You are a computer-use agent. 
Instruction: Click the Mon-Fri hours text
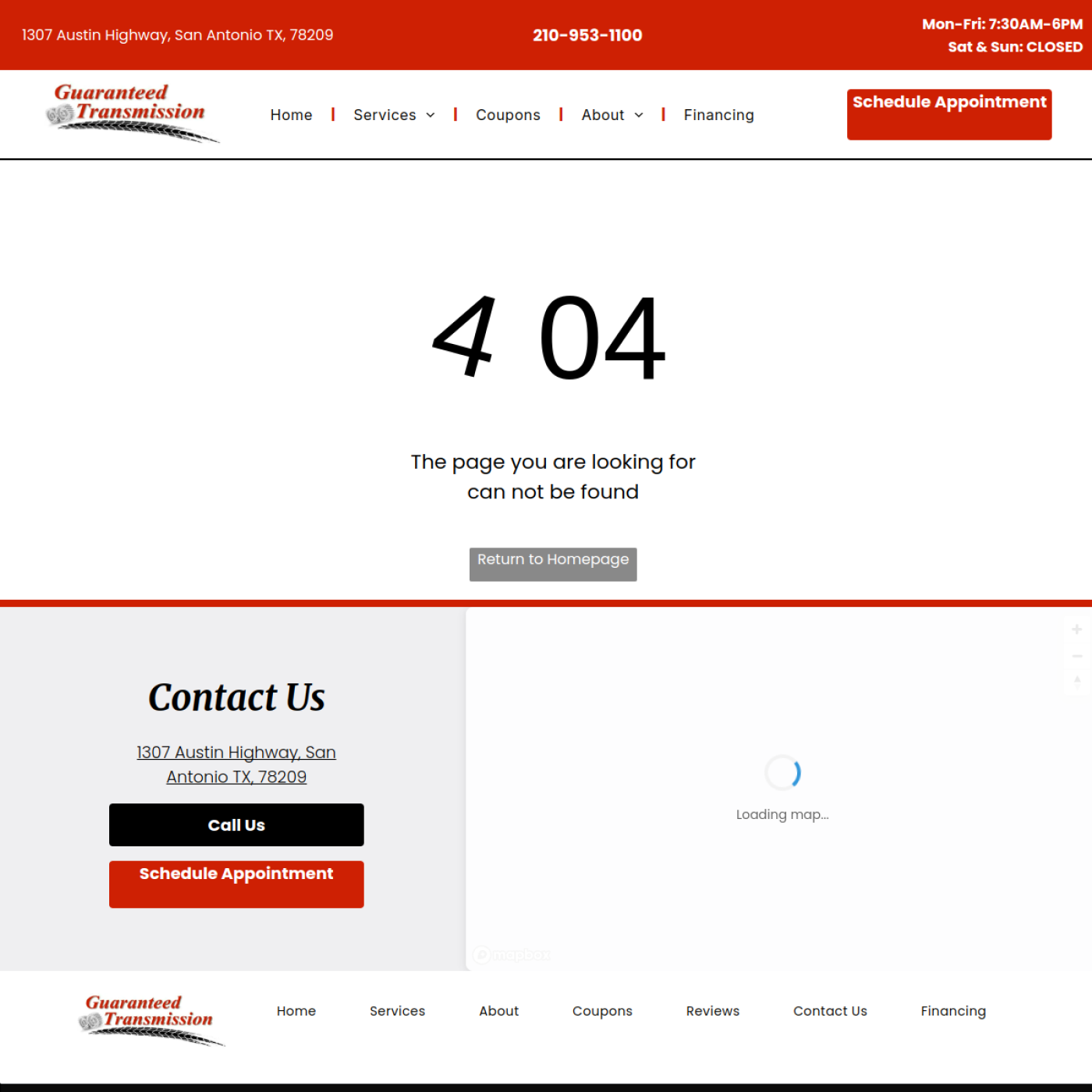[1002, 24]
